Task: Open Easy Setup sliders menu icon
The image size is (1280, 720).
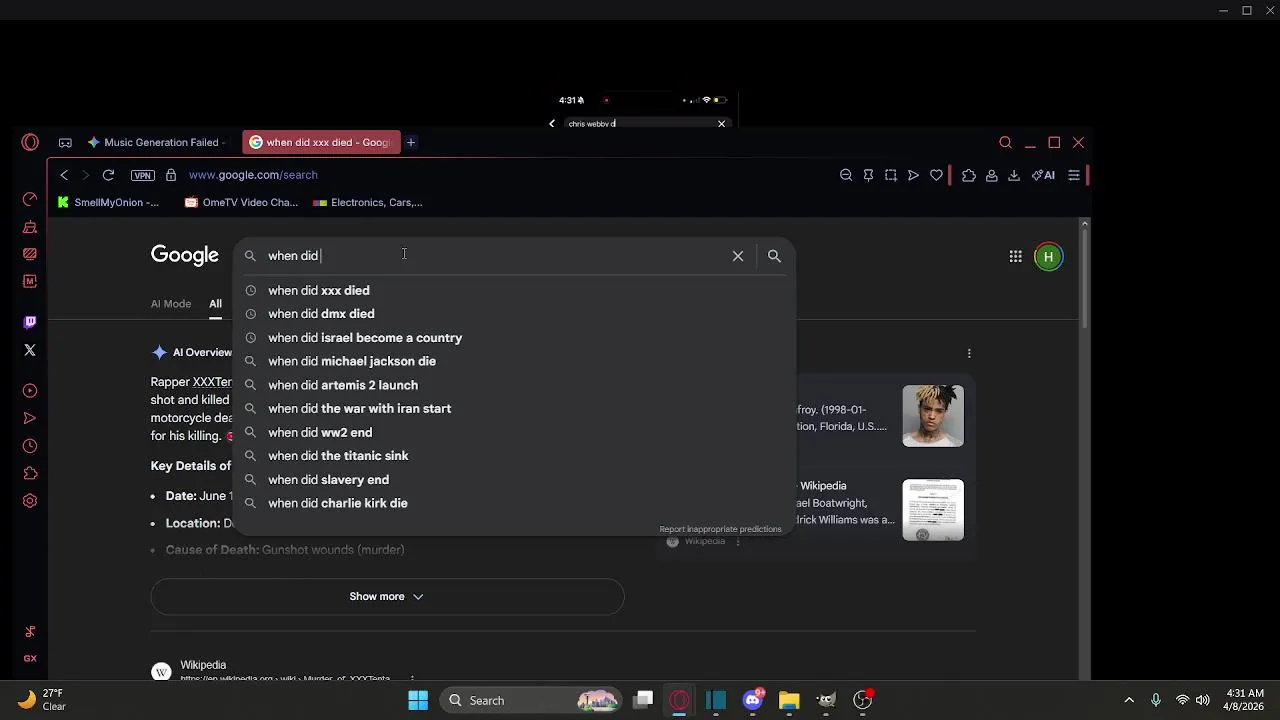Action: [x=1074, y=175]
